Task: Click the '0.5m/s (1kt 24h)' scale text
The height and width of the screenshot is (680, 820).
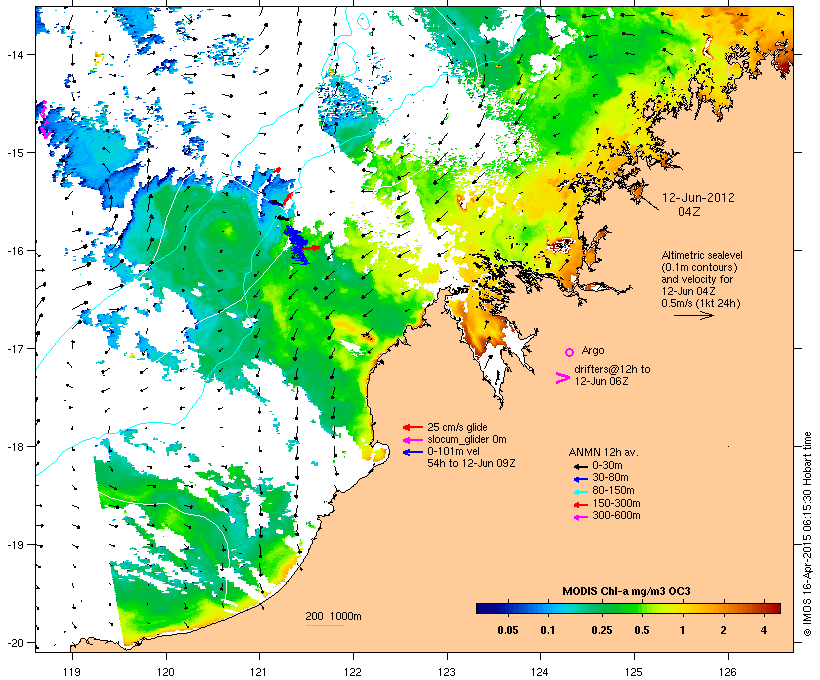Action: (701, 303)
